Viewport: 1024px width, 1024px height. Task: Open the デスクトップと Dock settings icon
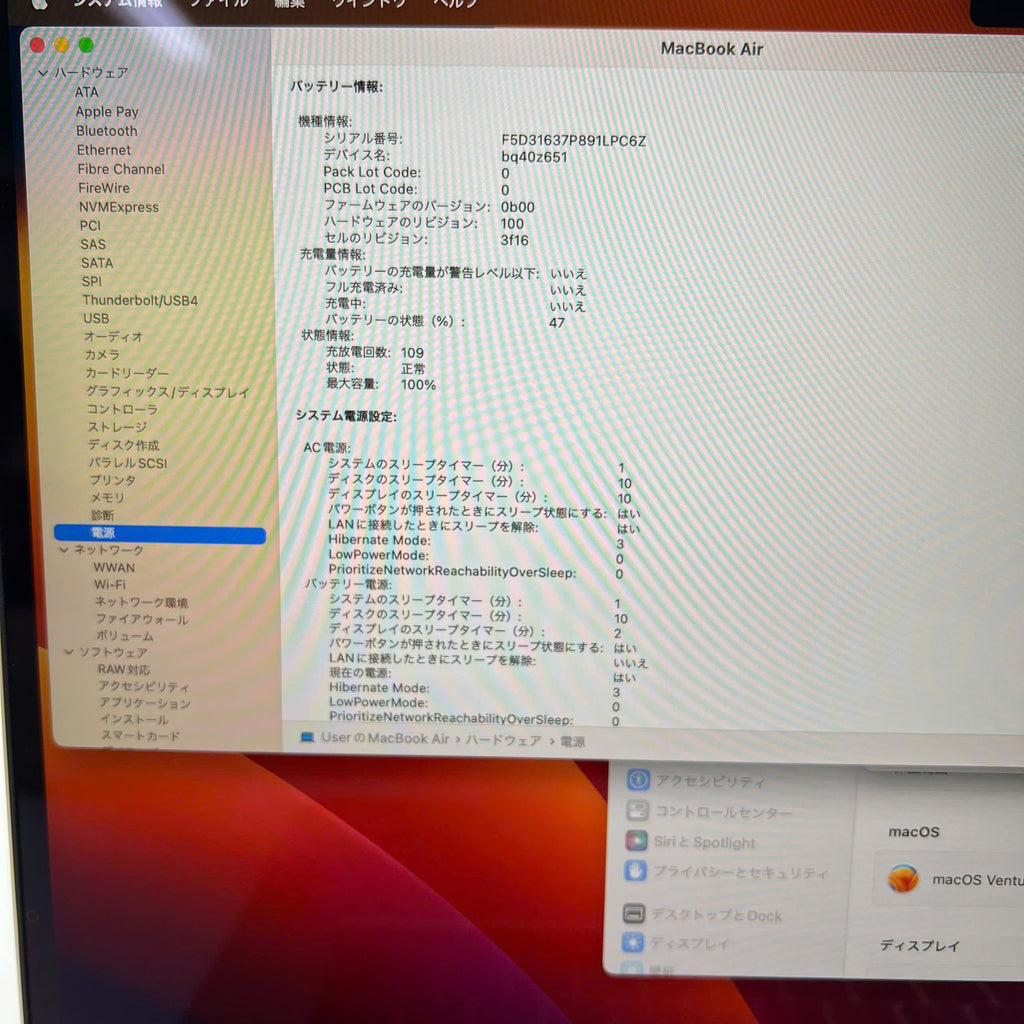pos(633,914)
